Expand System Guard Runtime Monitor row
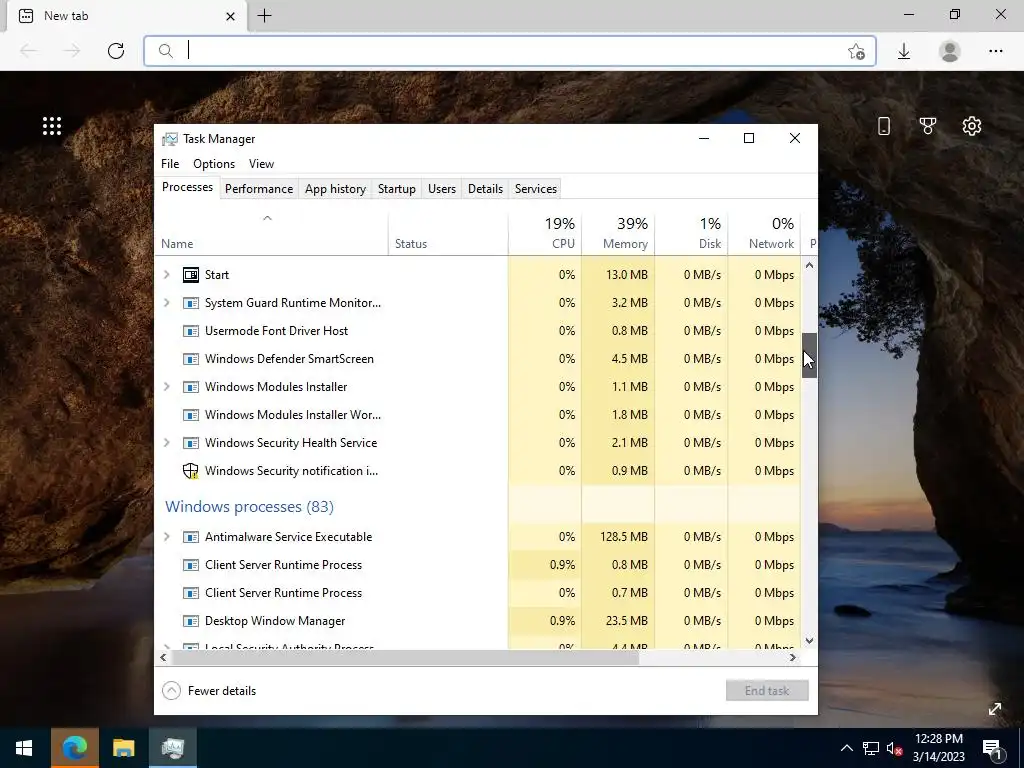This screenshot has width=1024, height=768. (167, 303)
